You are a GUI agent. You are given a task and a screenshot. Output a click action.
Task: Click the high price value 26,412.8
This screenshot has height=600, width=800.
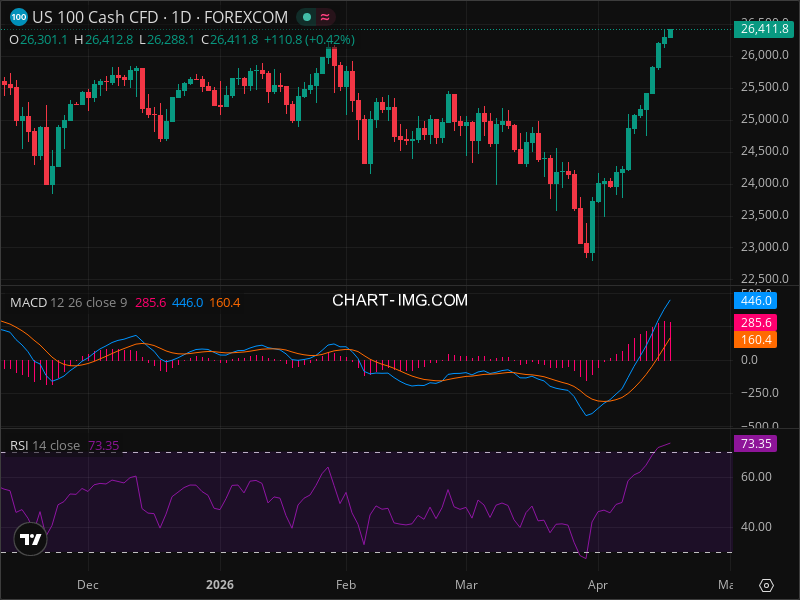pyautogui.click(x=109, y=40)
